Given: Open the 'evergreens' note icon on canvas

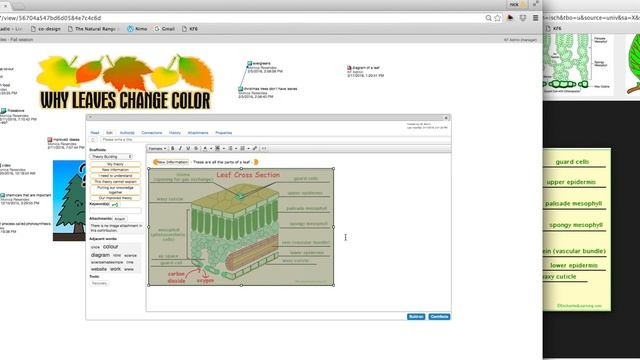Looking at the screenshot, I should pyautogui.click(x=249, y=64).
